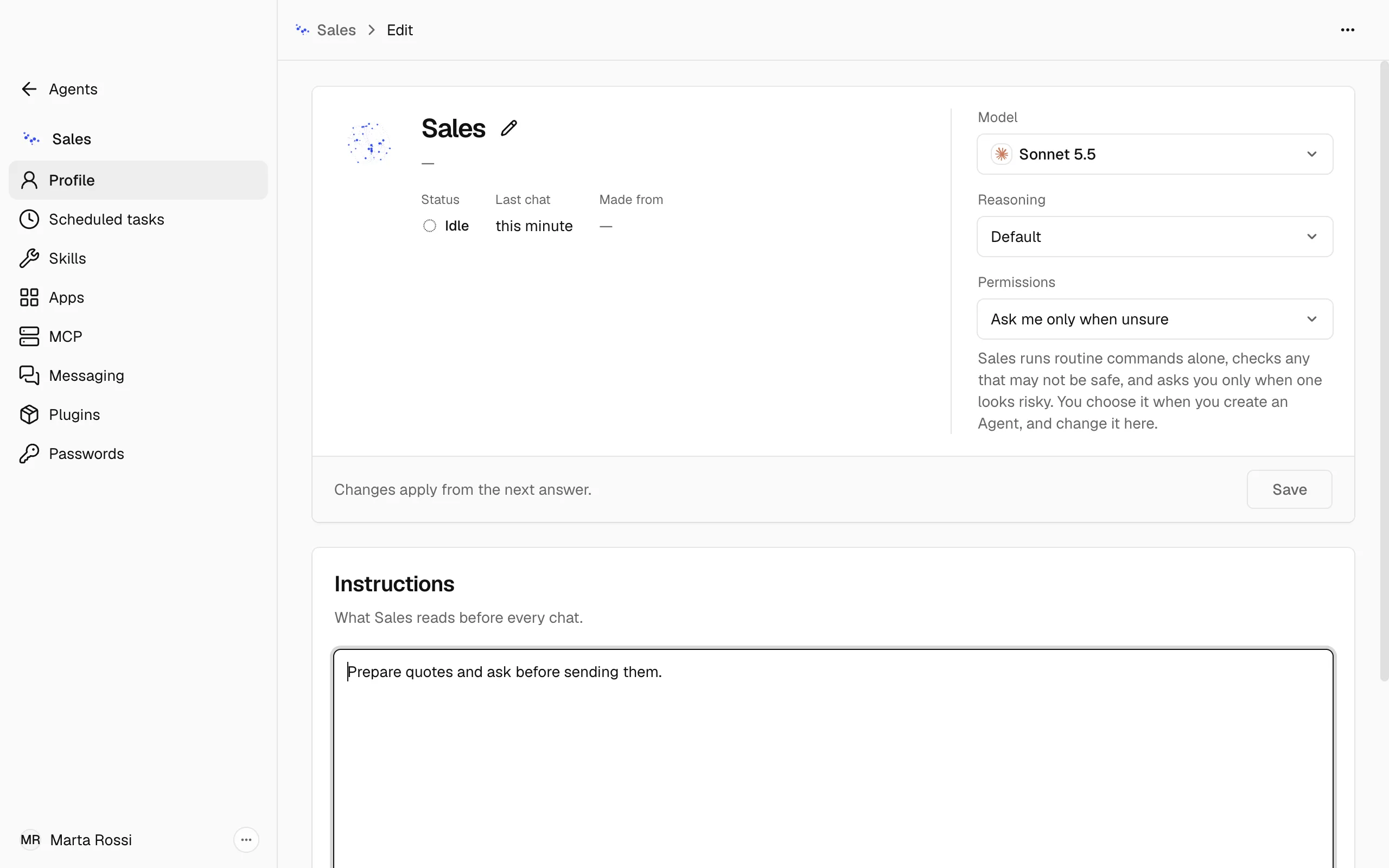Click the vertical scrollbar on the right
1389x868 pixels.
(x=1384, y=371)
